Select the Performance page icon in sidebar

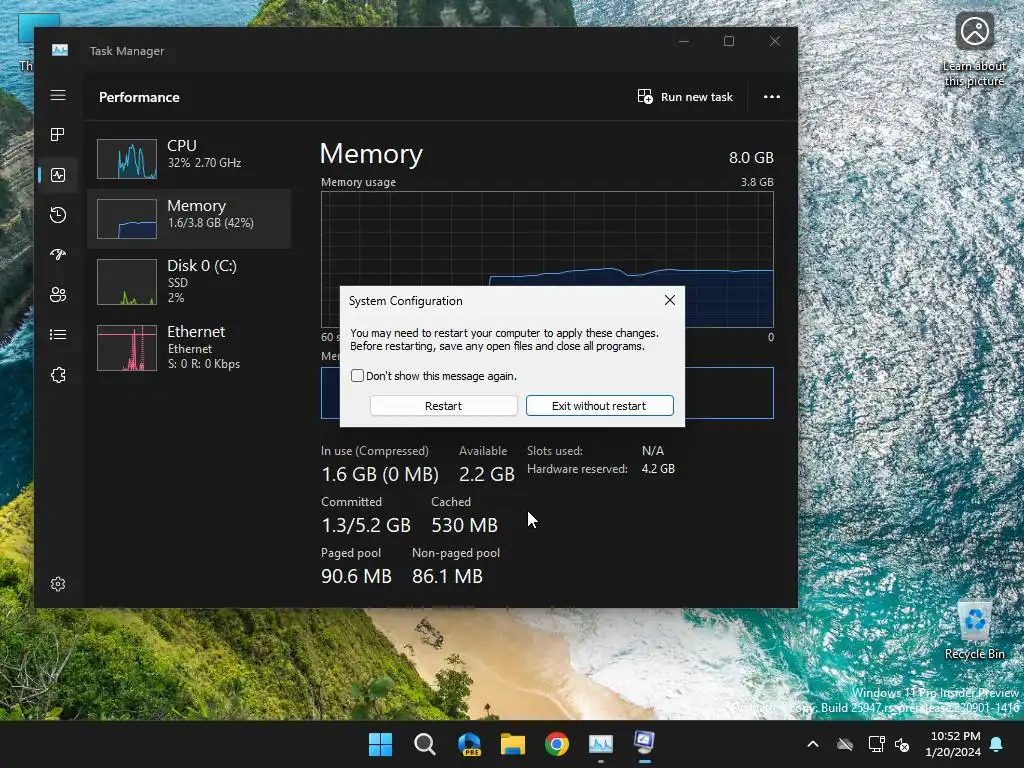tap(58, 175)
